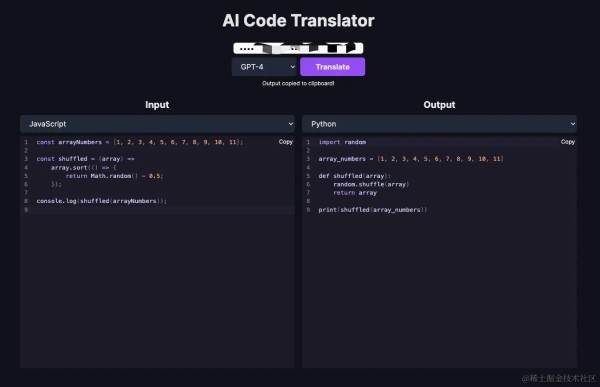Expand the JavaScript input language dropdown
The height and width of the screenshot is (387, 600).
pos(157,124)
